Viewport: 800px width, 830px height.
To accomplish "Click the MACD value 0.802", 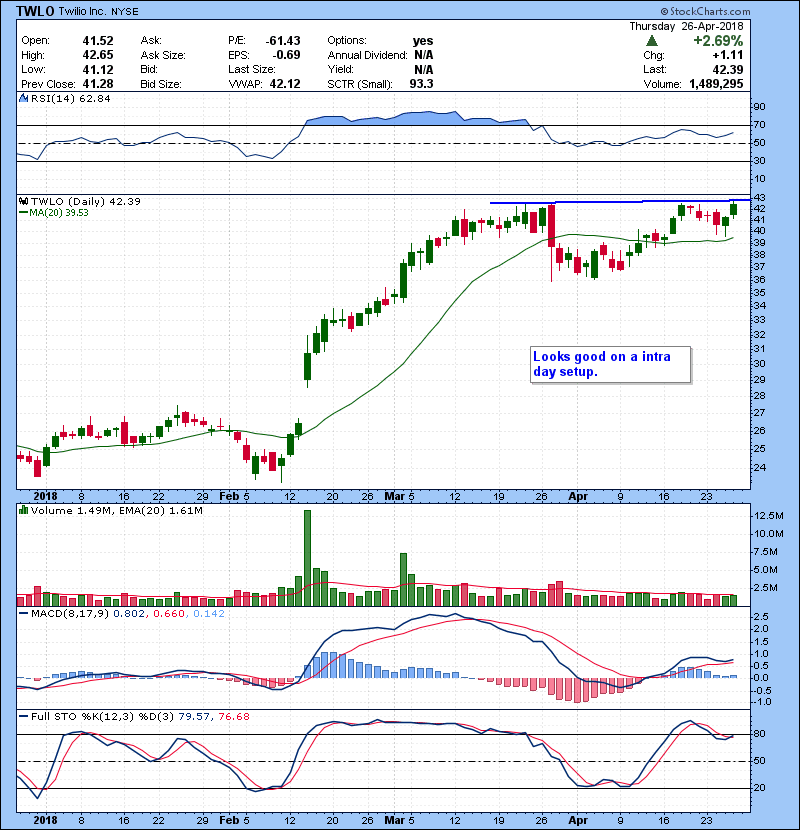I will pos(129,614).
